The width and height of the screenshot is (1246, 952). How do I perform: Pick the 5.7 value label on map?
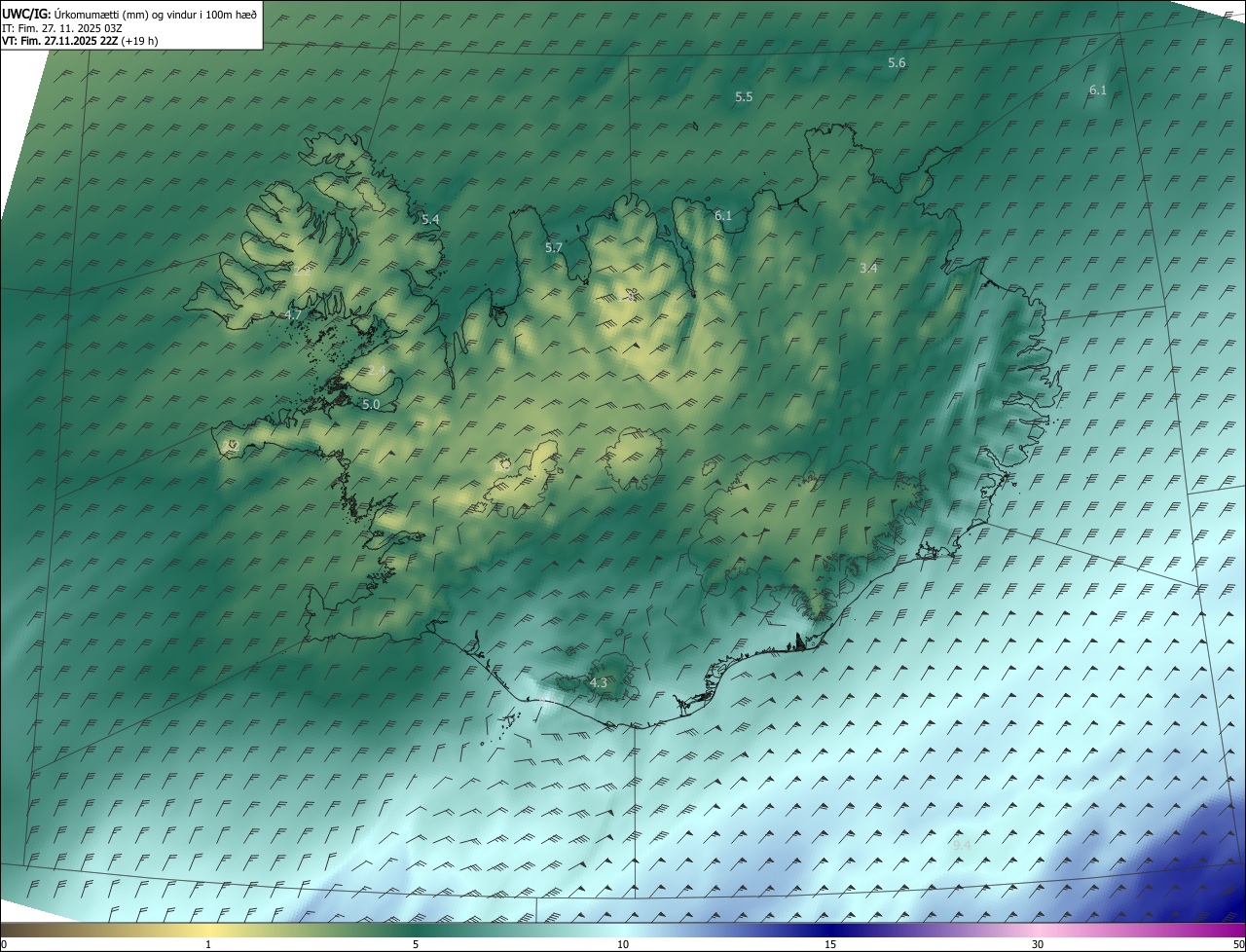[x=554, y=248]
